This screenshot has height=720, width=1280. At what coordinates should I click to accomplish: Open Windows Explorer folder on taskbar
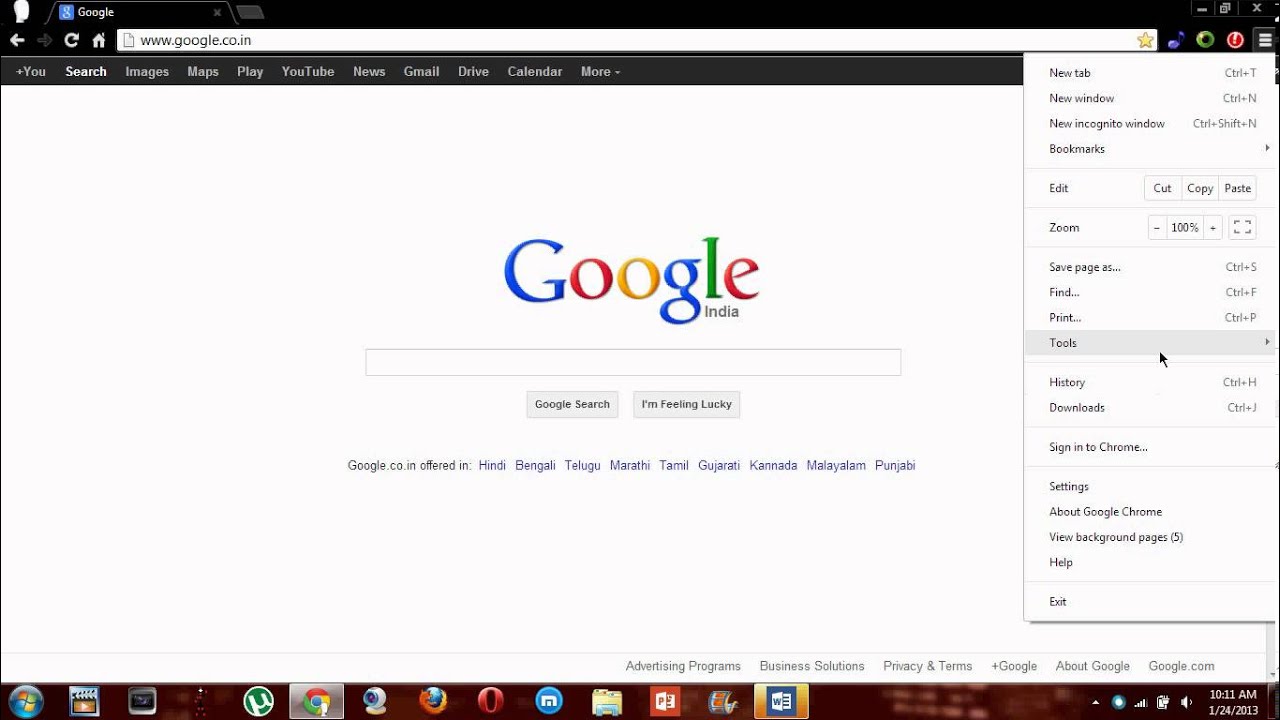coord(607,701)
